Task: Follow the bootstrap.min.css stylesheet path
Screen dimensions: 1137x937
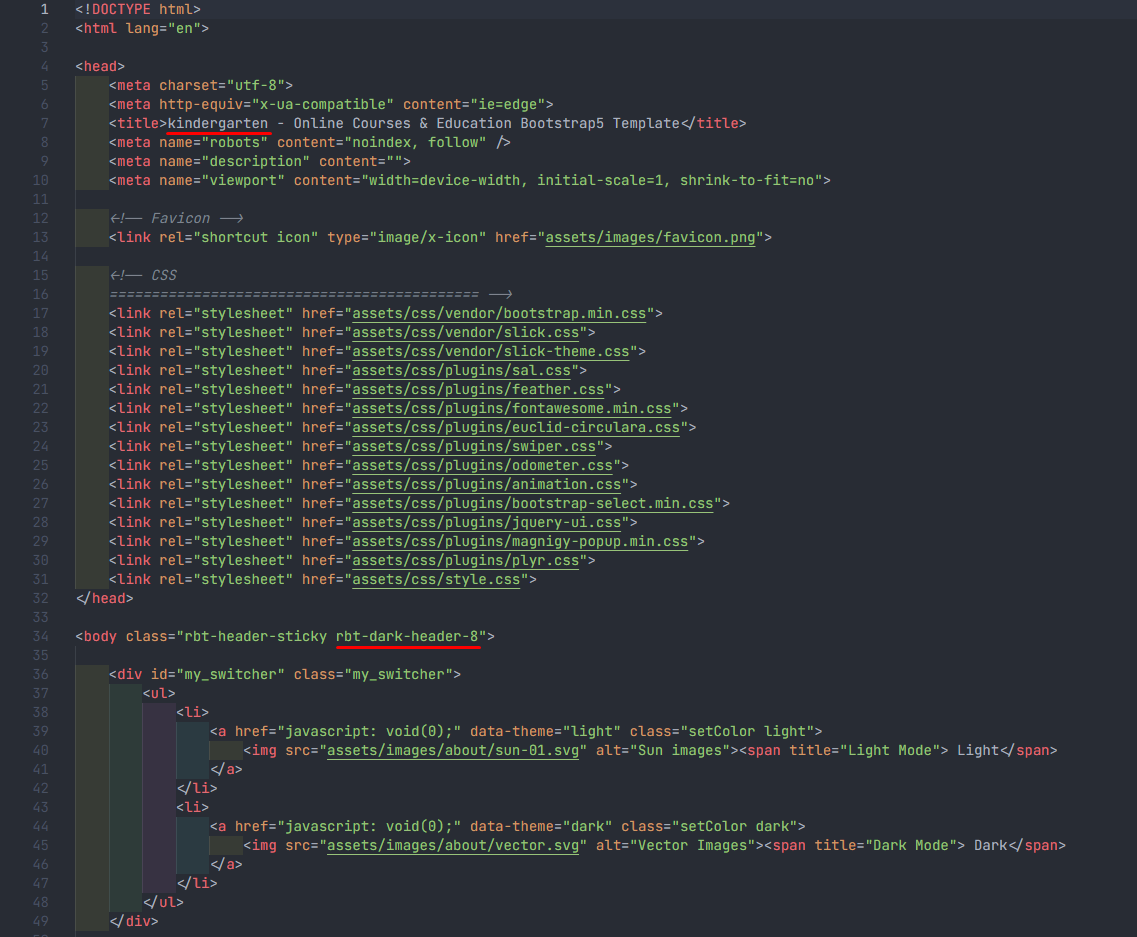Action: pos(499,313)
